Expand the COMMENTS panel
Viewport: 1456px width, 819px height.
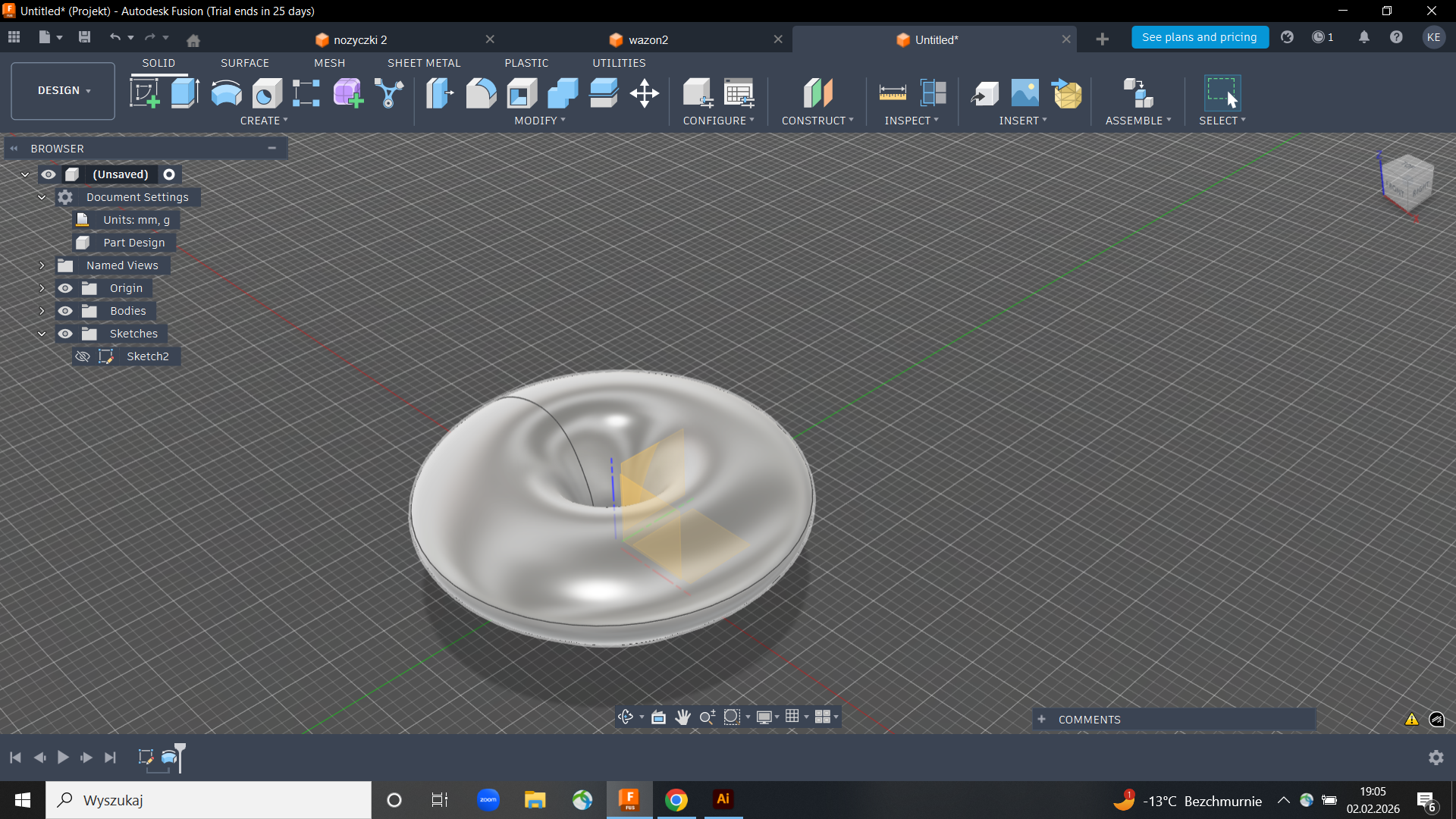coord(1041,720)
